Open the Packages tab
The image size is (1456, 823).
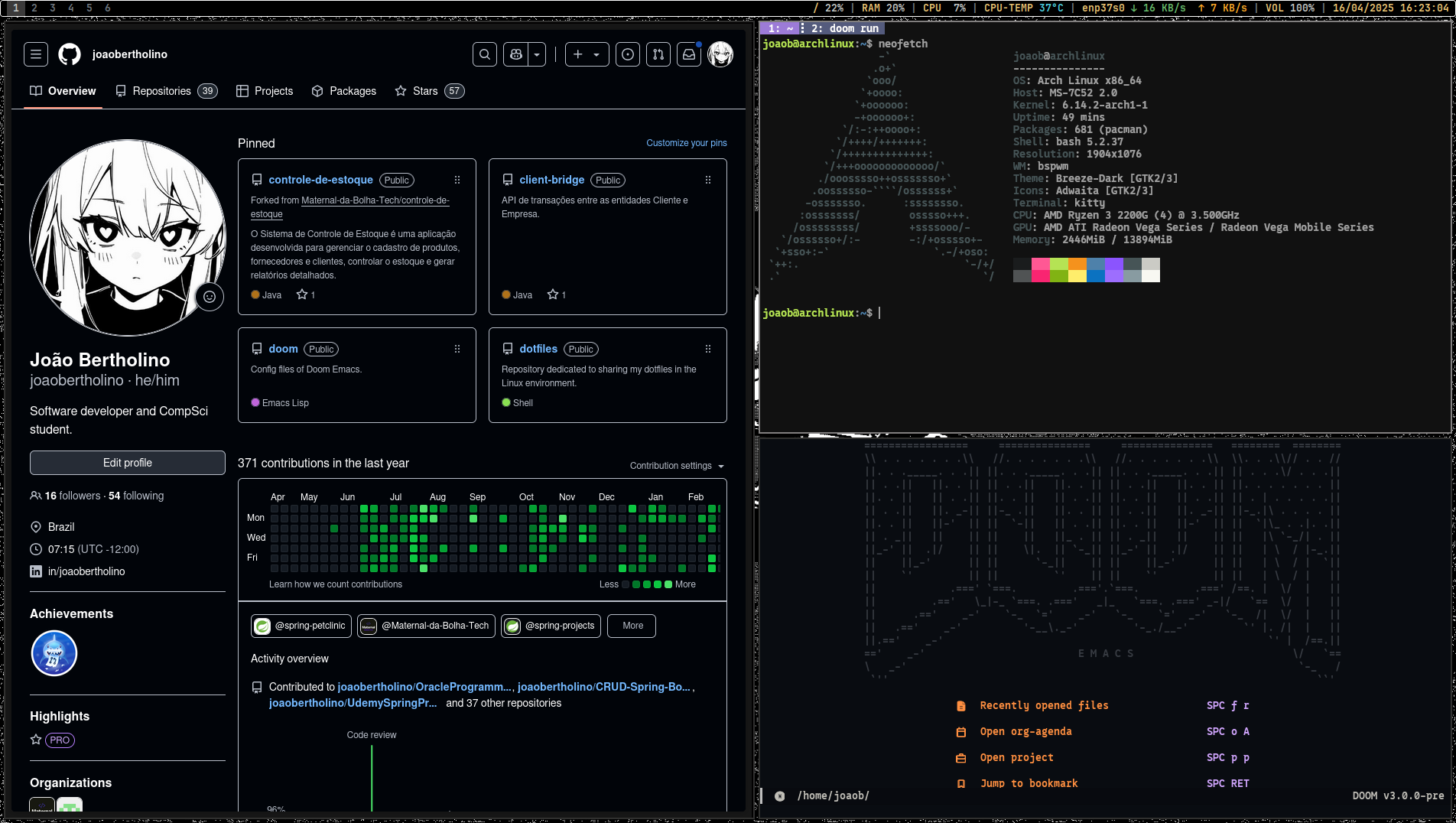pyautogui.click(x=344, y=91)
